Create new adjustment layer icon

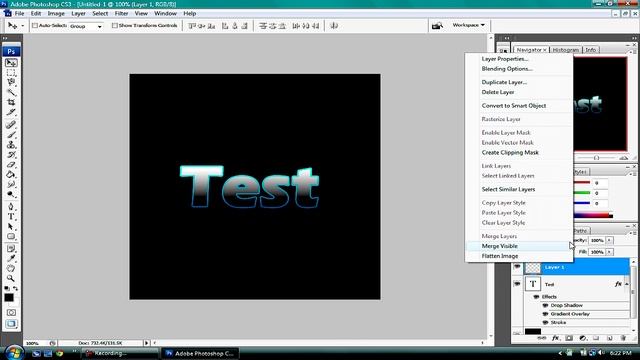point(583,338)
